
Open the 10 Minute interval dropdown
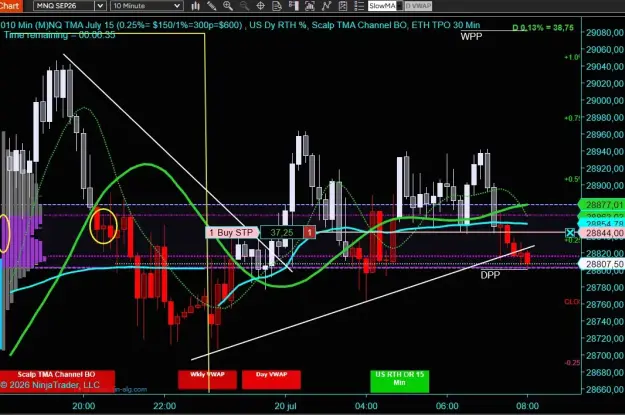tap(147, 6)
